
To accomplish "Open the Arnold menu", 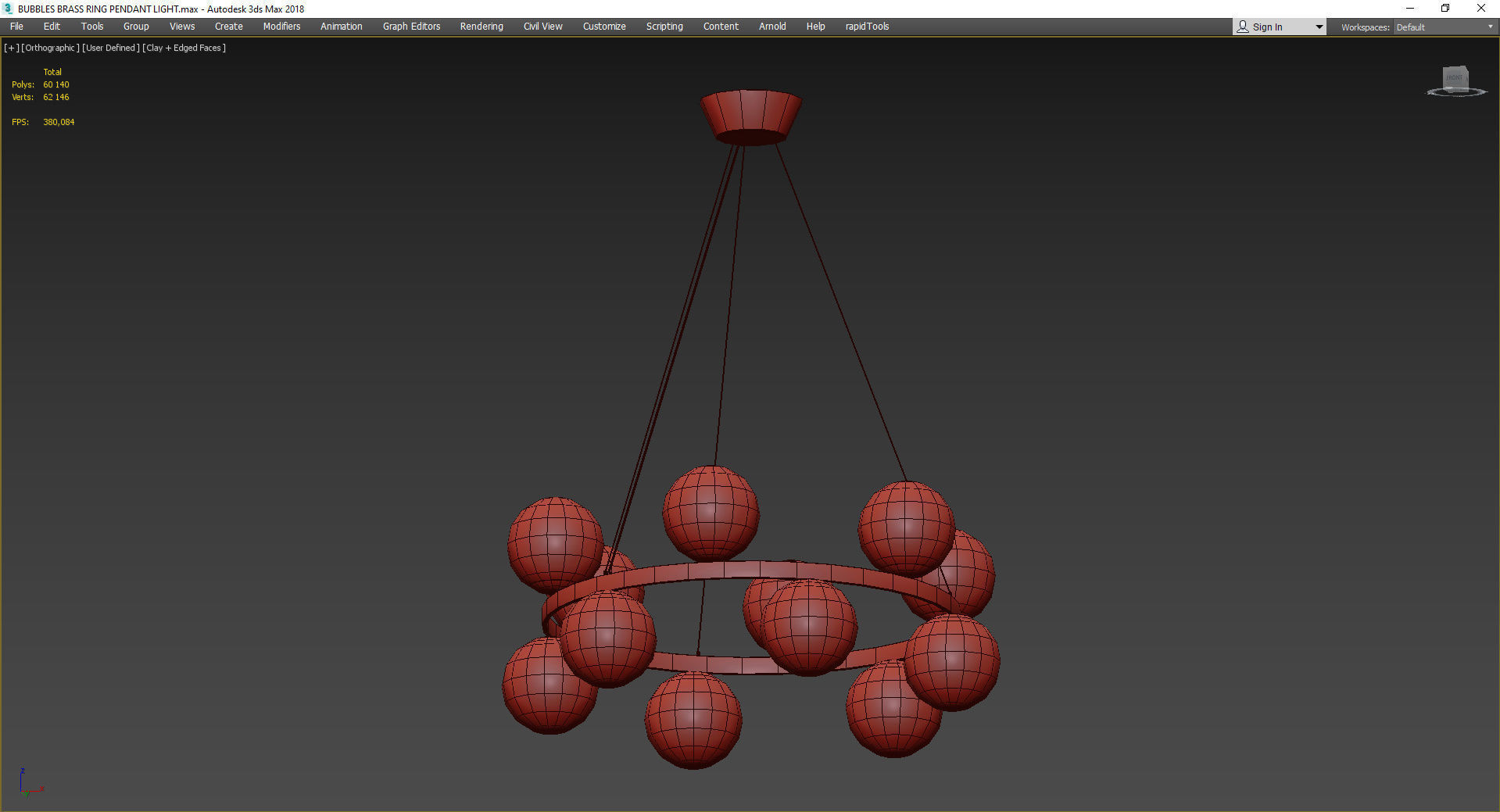I will [x=772, y=27].
